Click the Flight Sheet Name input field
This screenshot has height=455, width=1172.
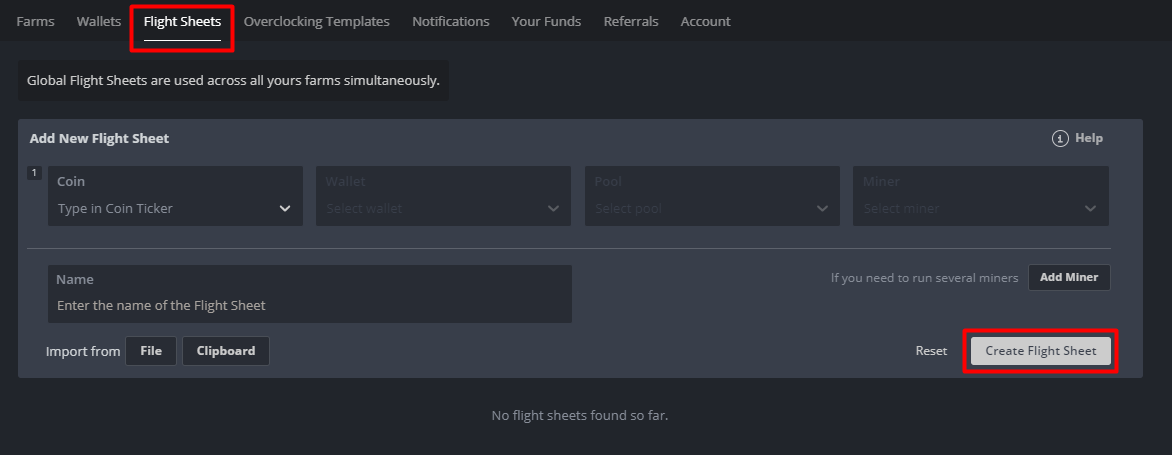[x=310, y=305]
